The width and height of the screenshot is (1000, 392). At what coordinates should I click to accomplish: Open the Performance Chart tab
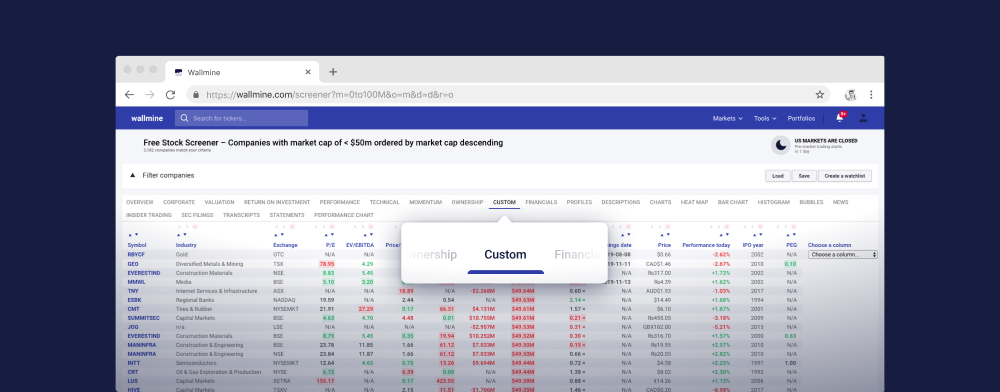[344, 215]
